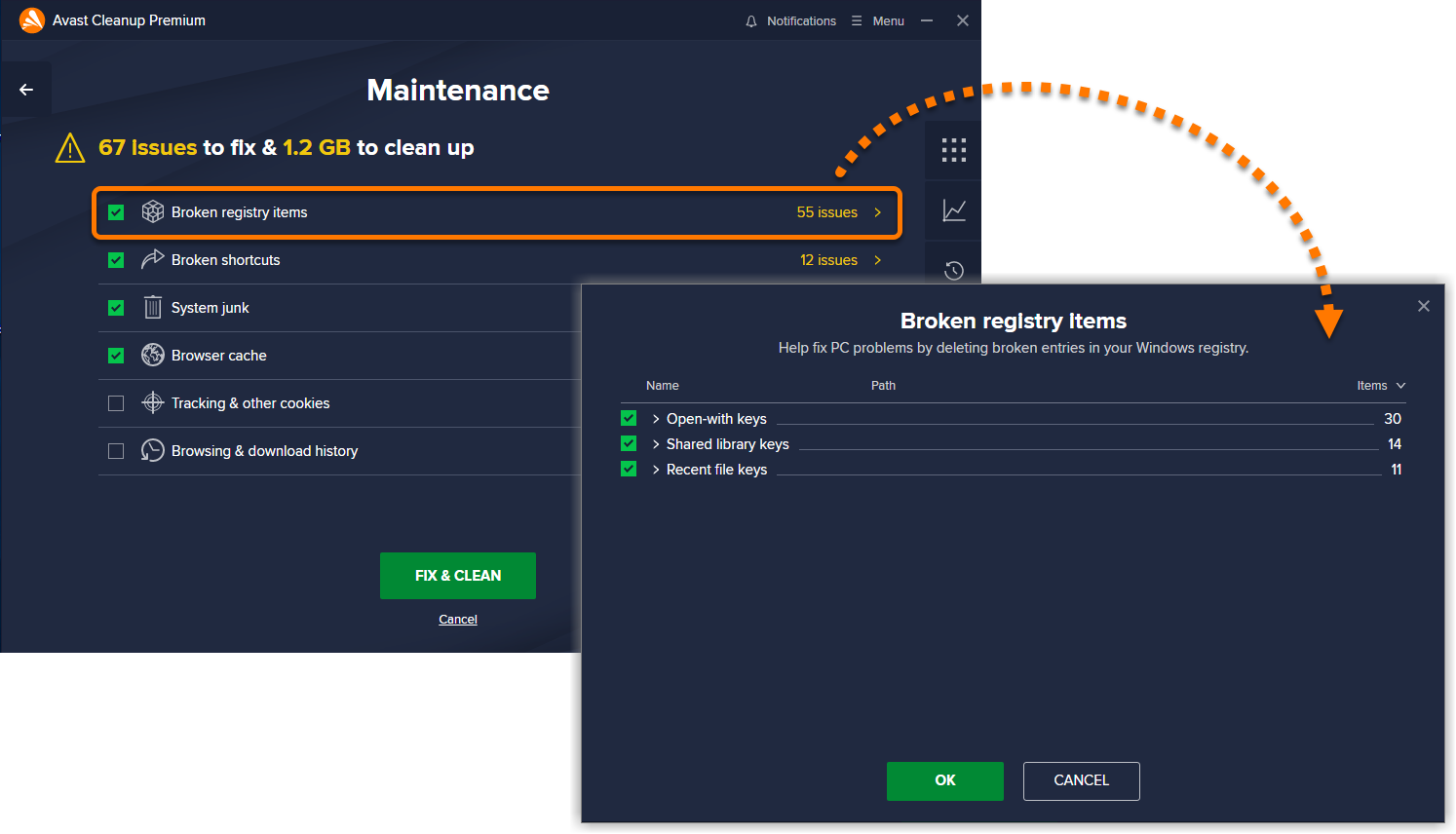Enable Tracking & other cookies checkbox
The height and width of the screenshot is (834, 1456).
[x=116, y=403]
